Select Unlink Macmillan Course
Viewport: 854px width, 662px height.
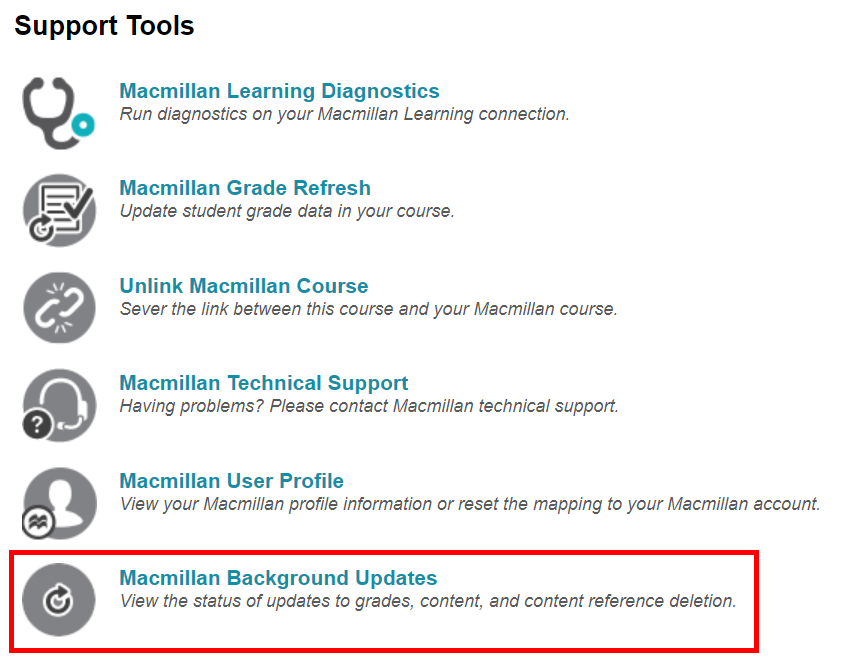pyautogui.click(x=243, y=285)
